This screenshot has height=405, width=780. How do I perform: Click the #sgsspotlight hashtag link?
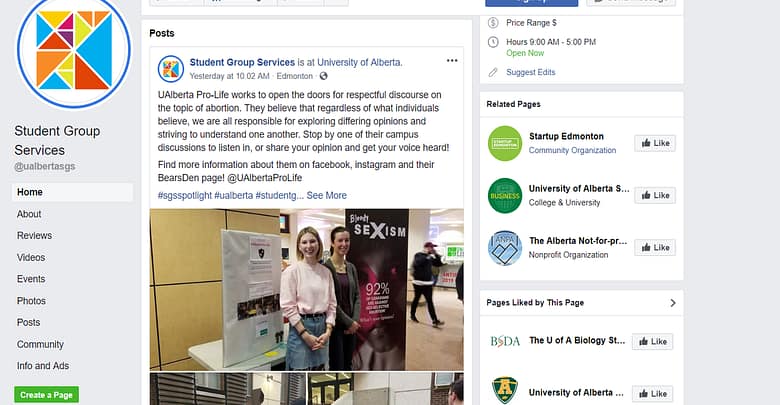185,196
